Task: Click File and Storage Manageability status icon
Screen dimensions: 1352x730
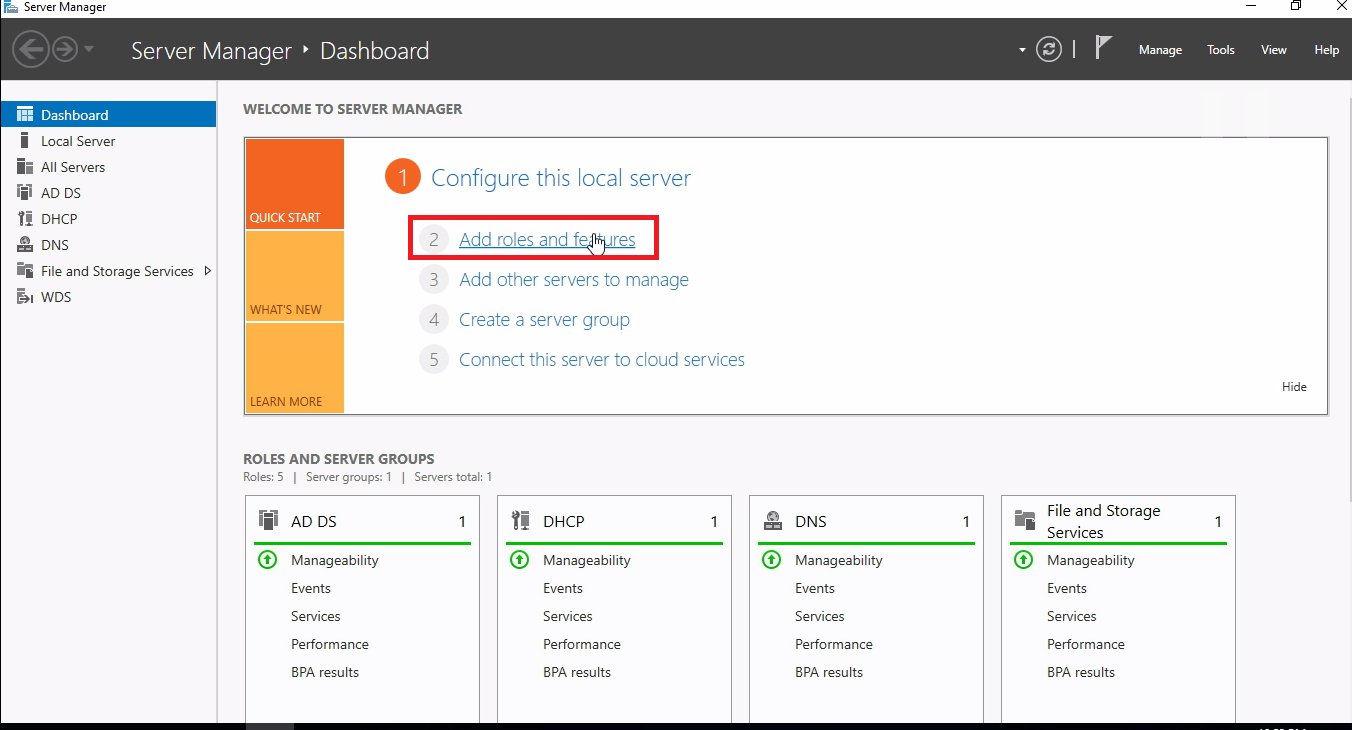Action: [1023, 560]
